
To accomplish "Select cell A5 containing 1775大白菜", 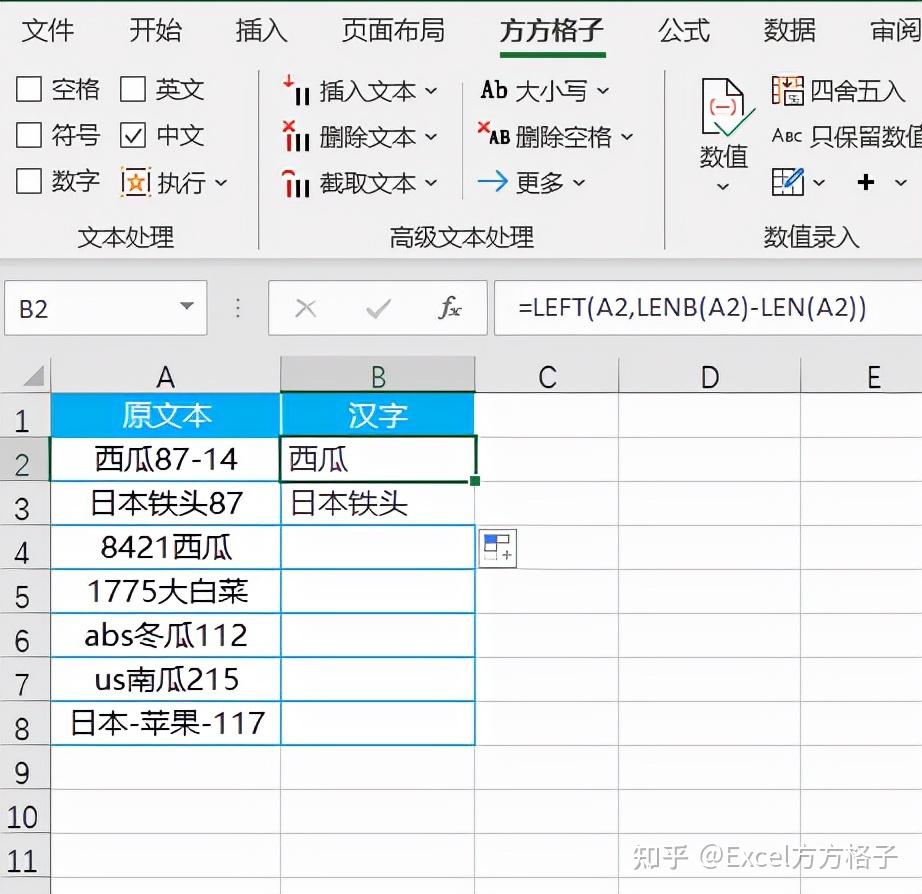I will click(165, 591).
